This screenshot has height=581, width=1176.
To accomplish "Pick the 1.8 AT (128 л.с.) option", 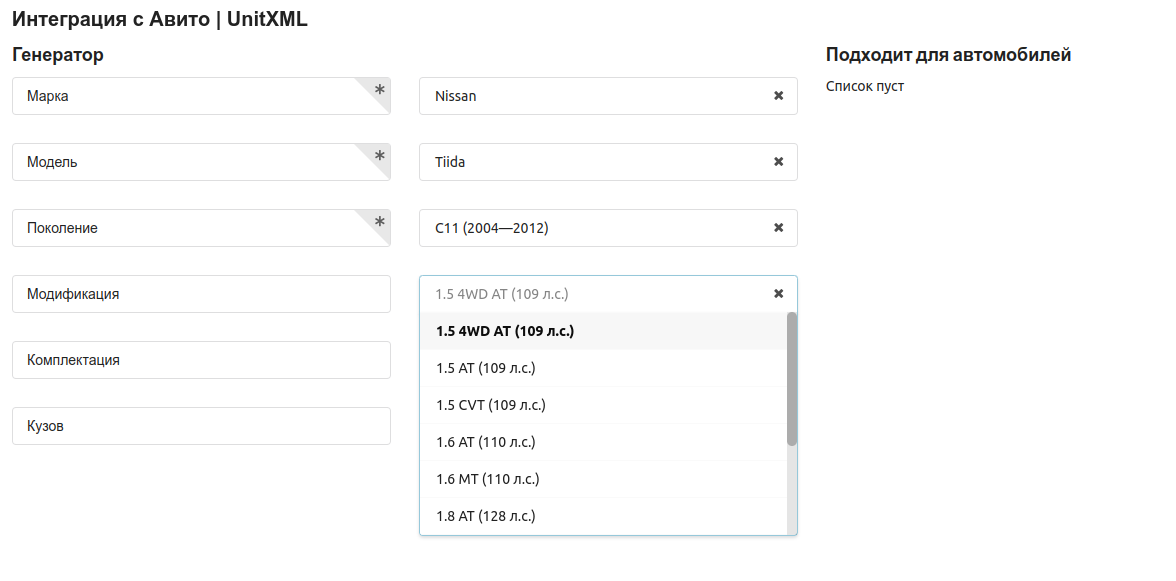I will (603, 516).
